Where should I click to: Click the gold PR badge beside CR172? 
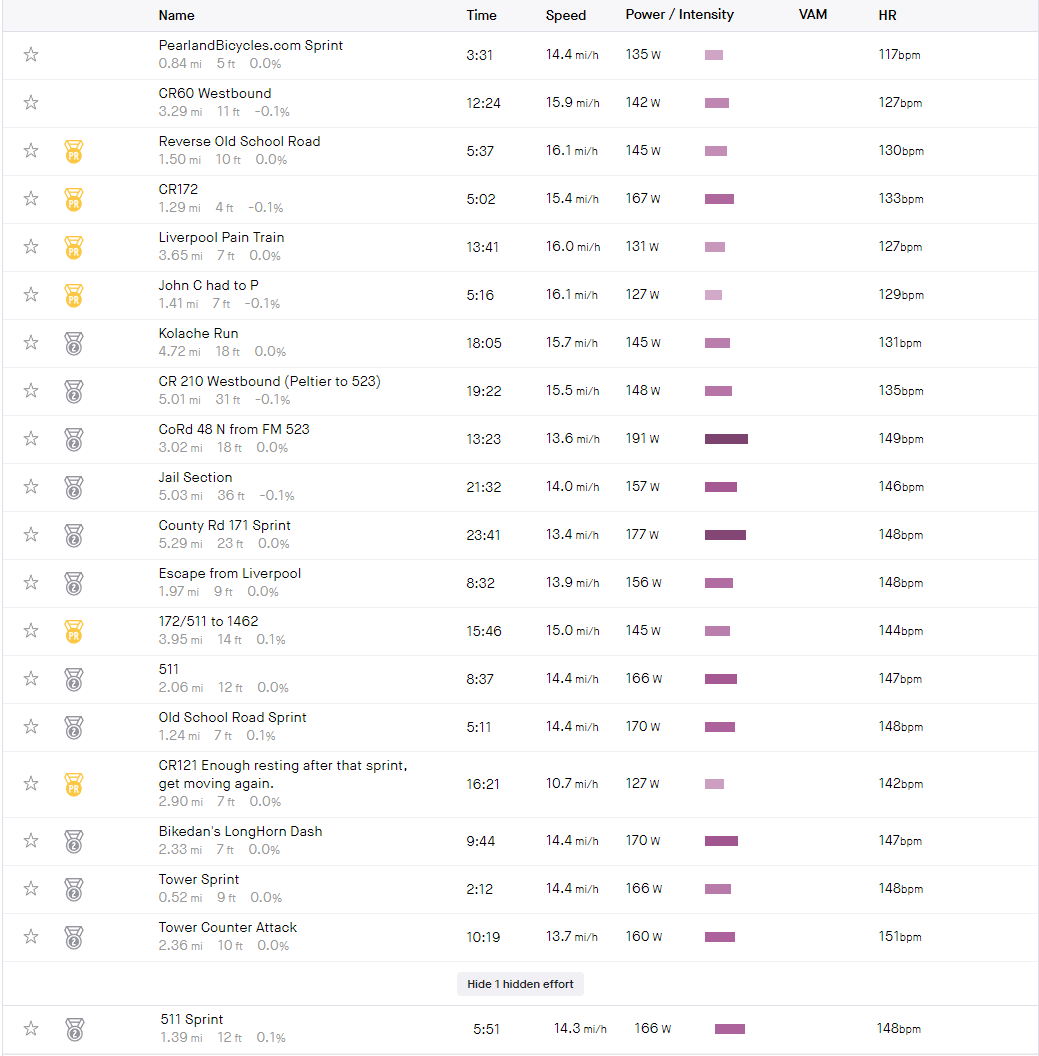(73, 199)
